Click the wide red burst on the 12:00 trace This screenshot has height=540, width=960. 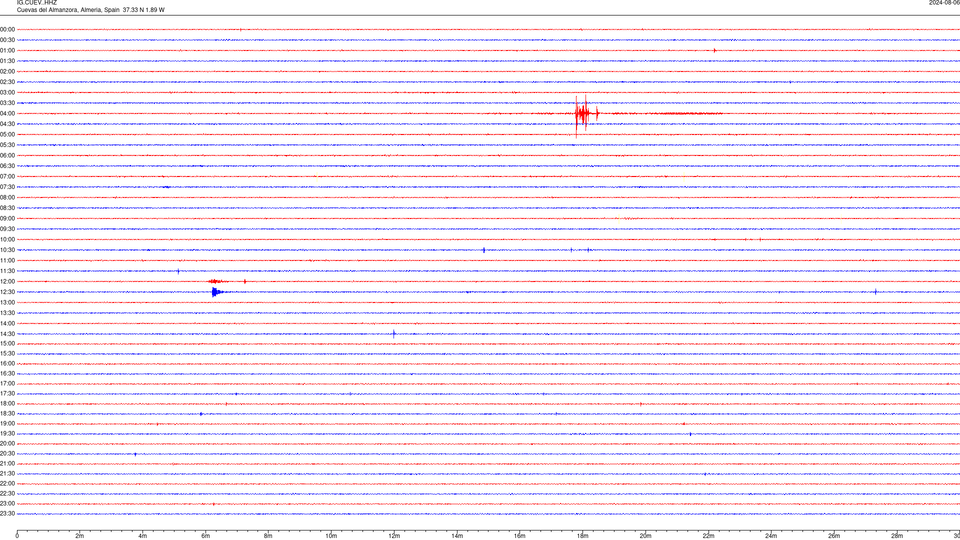[216, 282]
